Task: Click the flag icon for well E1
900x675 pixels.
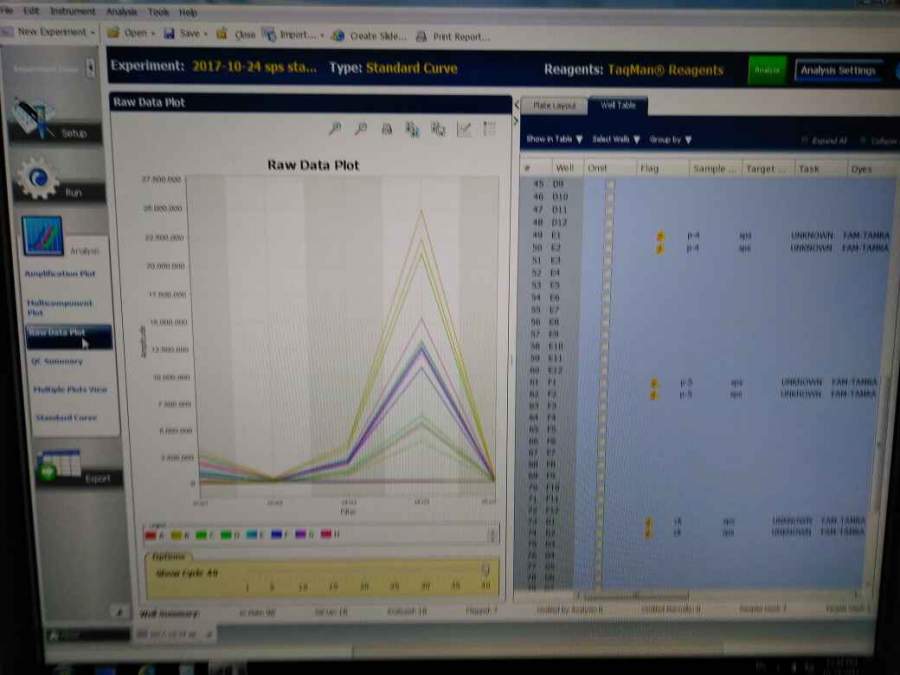Action: point(661,236)
